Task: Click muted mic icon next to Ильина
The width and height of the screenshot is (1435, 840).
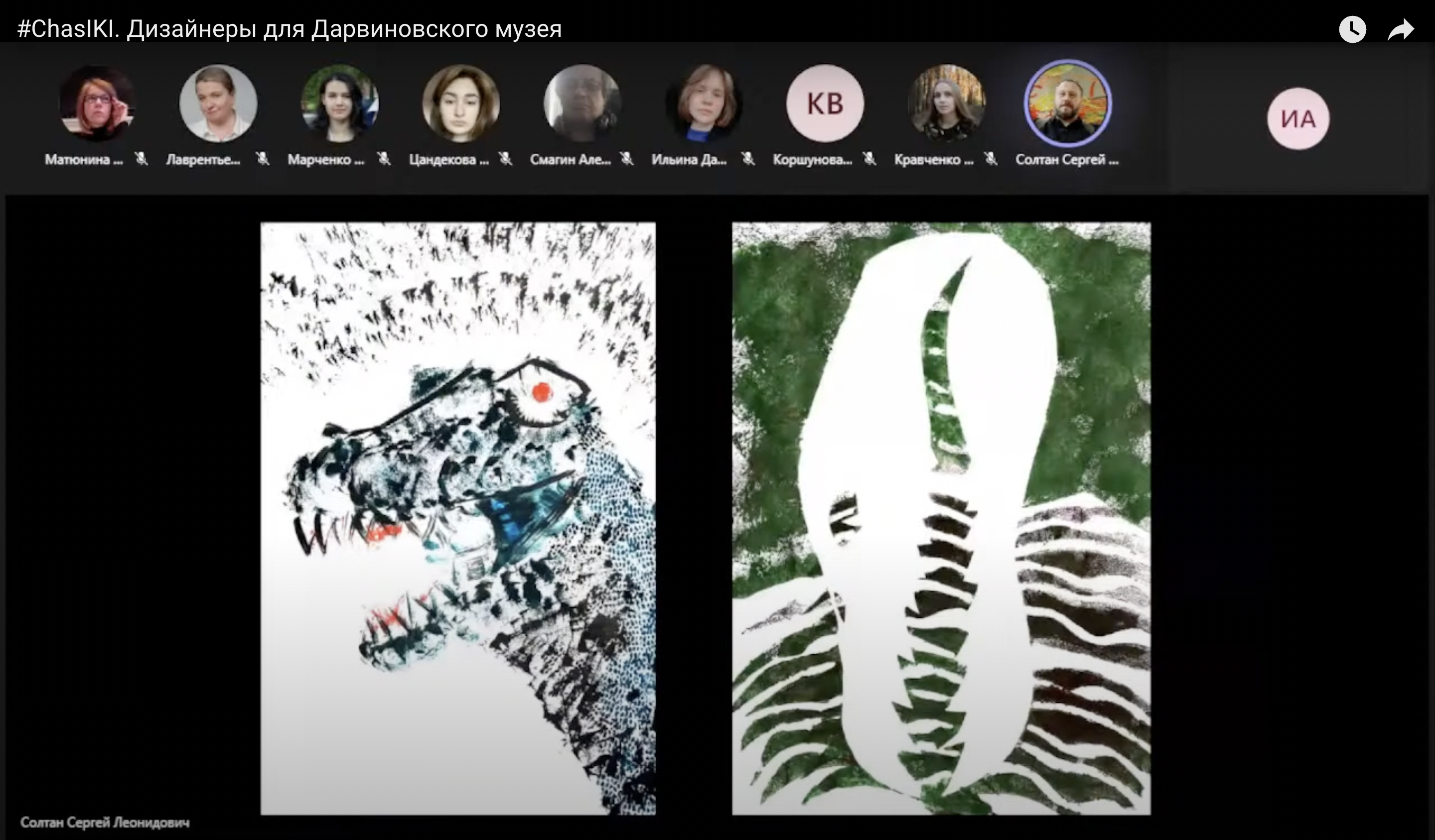Action: [748, 159]
